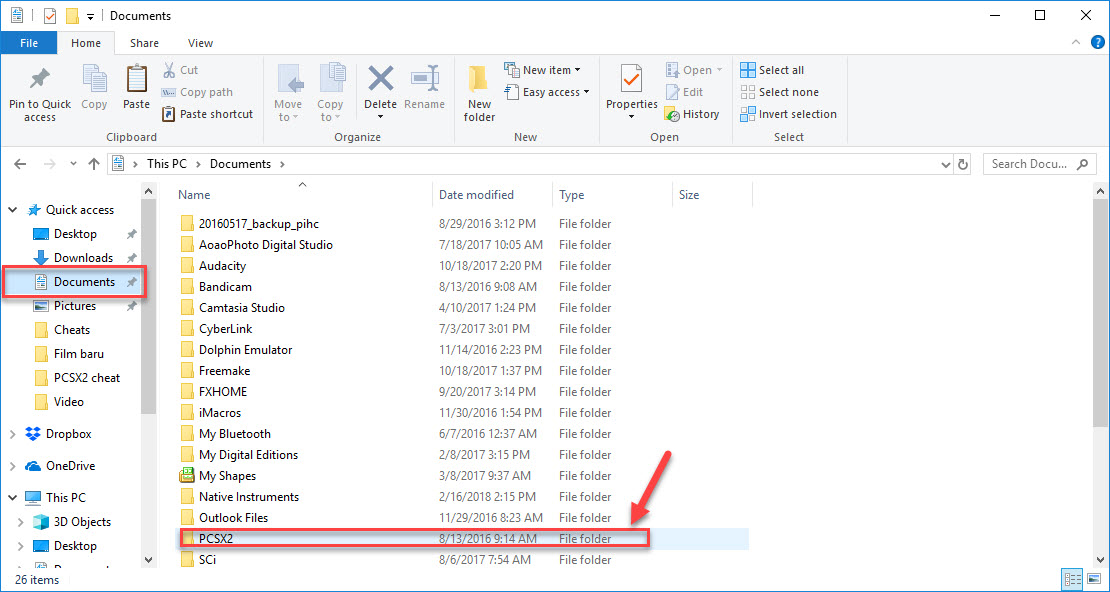Switch to the View tab

point(200,43)
